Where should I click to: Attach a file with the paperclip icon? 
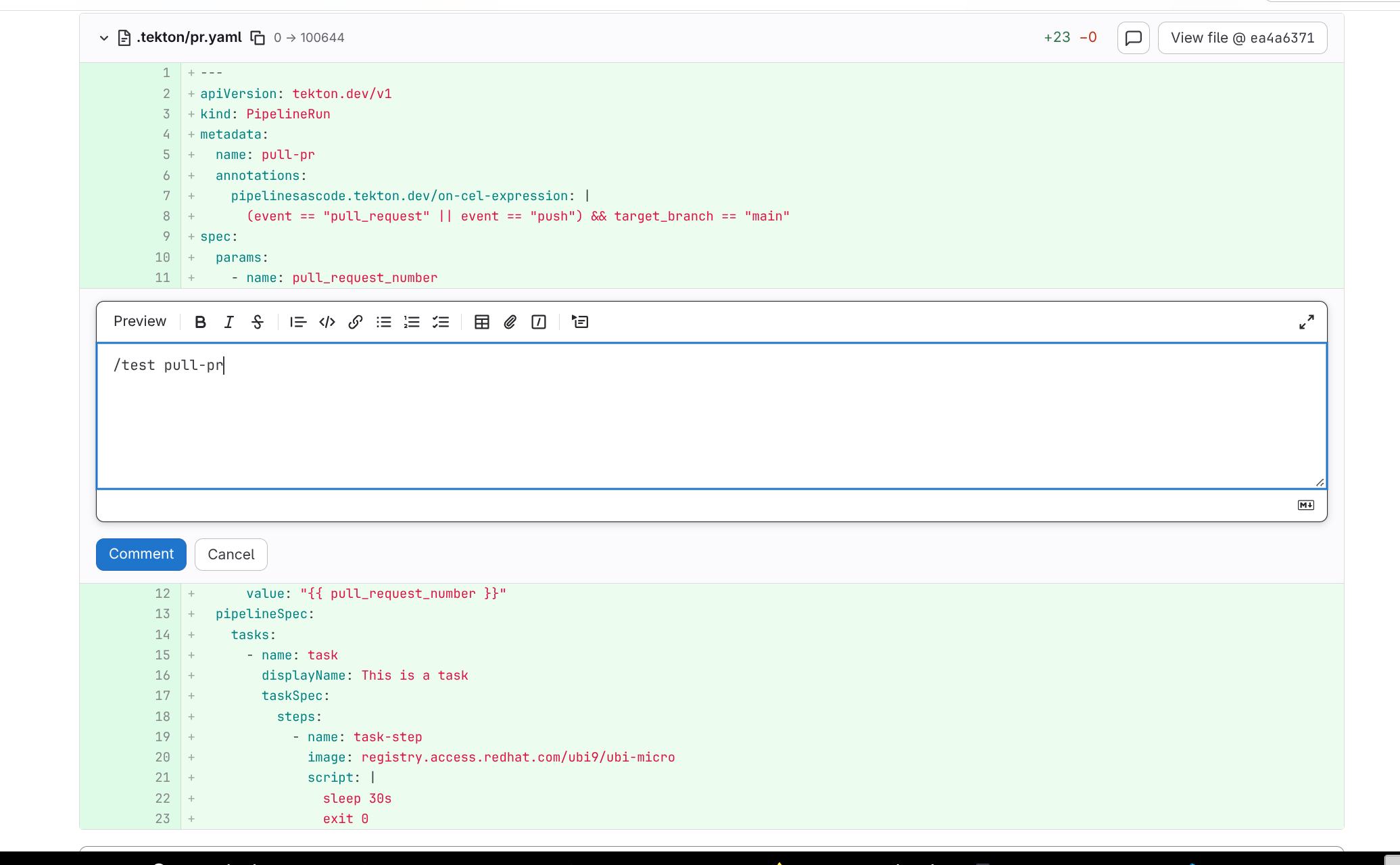coord(510,322)
